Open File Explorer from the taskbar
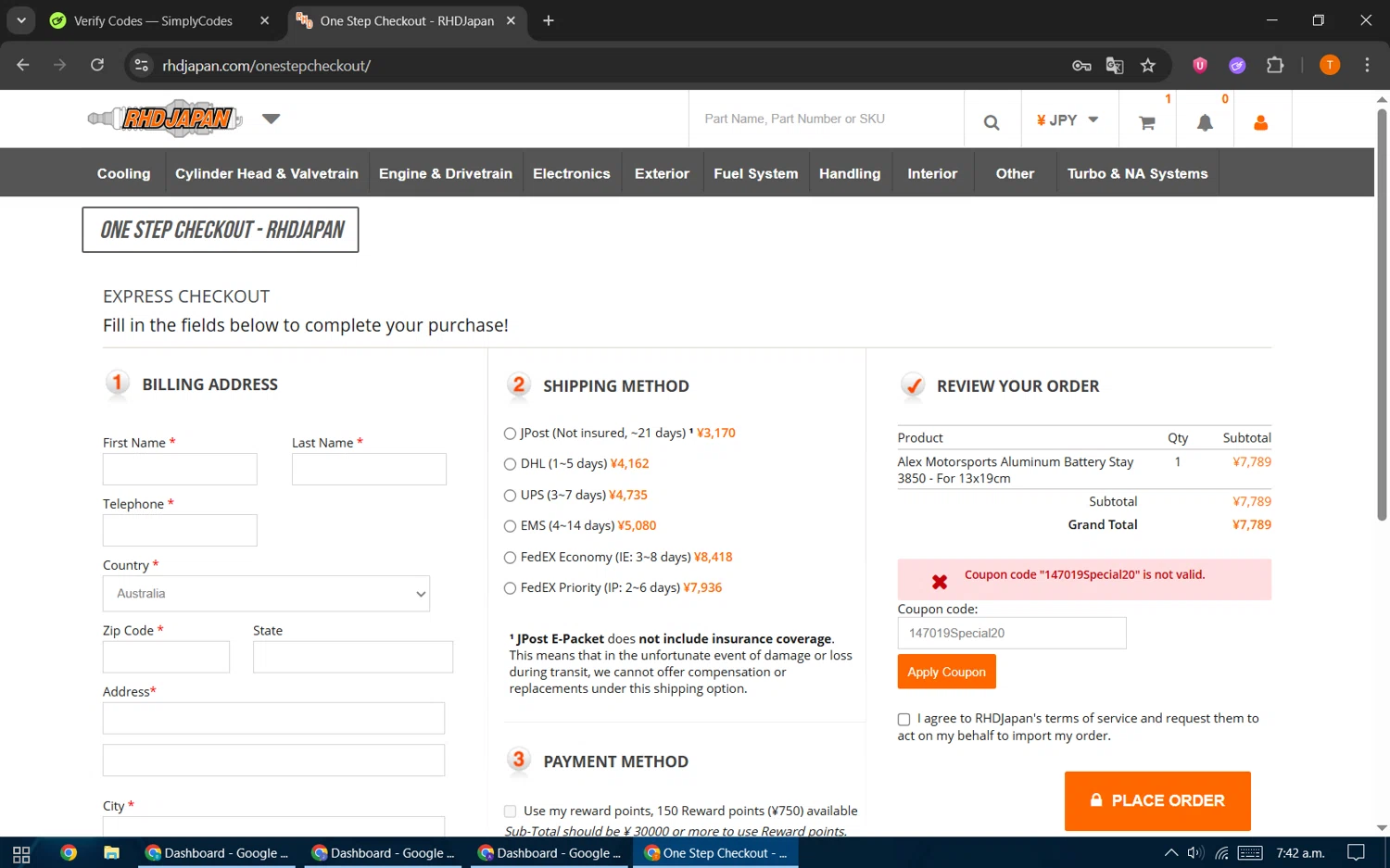 click(111, 853)
